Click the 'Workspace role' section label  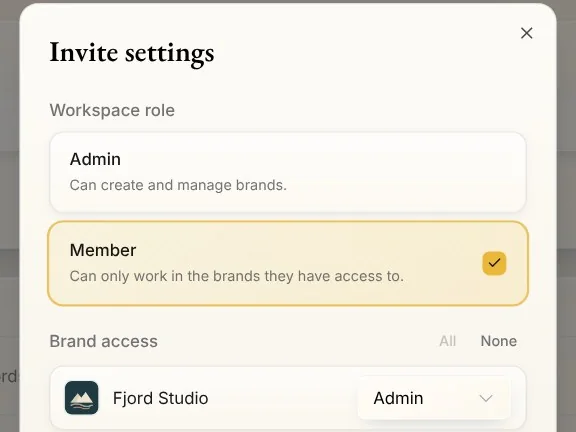click(x=112, y=110)
